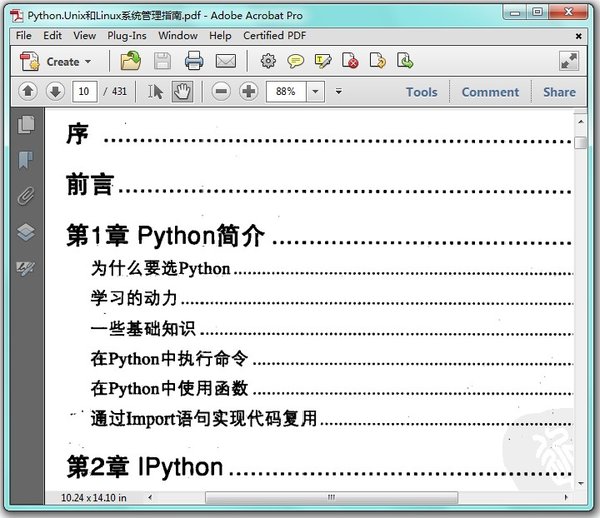Open the zoom percentage dropdown

[x=315, y=91]
